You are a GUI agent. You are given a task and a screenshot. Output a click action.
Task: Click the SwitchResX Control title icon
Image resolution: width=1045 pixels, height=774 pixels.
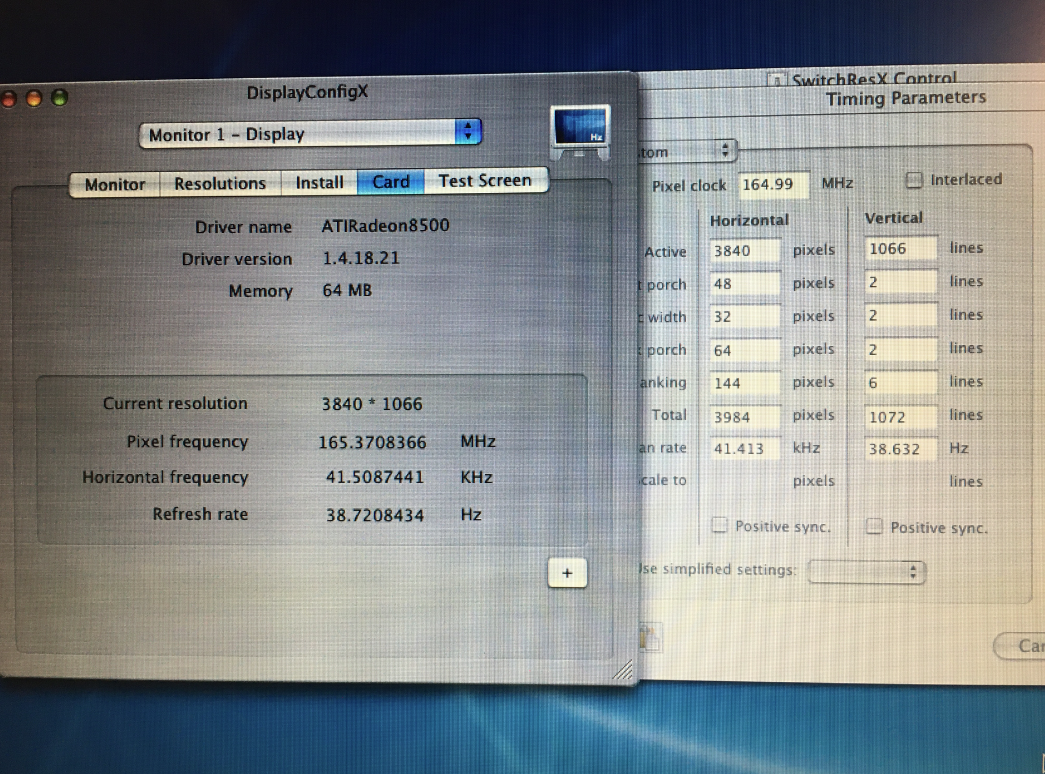[x=776, y=81]
